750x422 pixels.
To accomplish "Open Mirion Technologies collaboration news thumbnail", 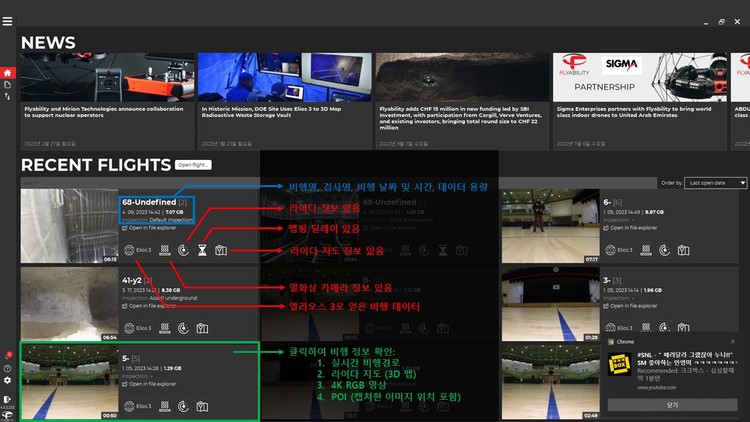I will coord(108,77).
